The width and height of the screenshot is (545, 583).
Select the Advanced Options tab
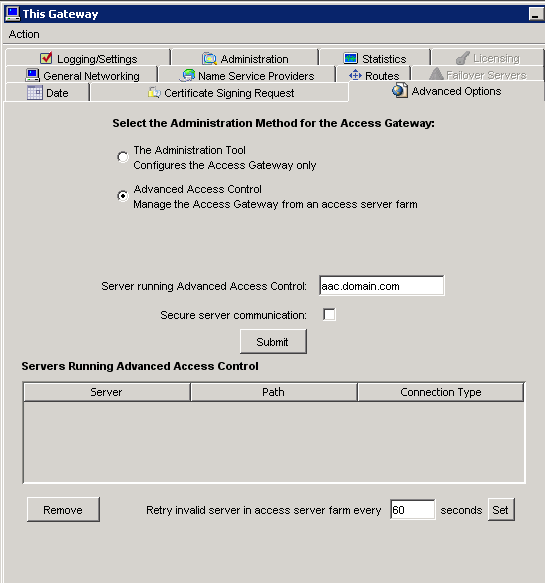tap(446, 91)
